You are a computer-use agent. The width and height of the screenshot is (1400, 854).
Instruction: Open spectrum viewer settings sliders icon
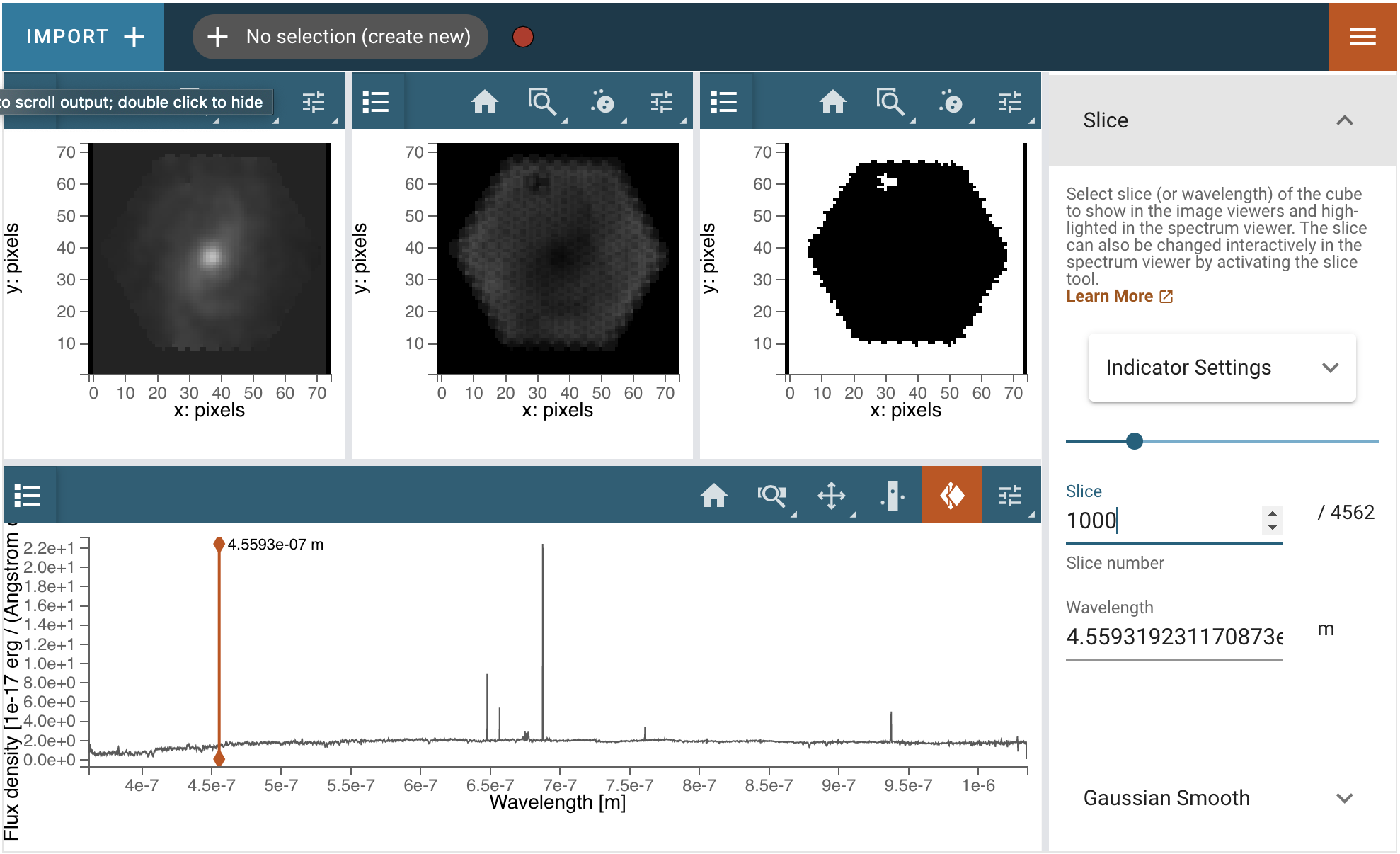(1010, 496)
